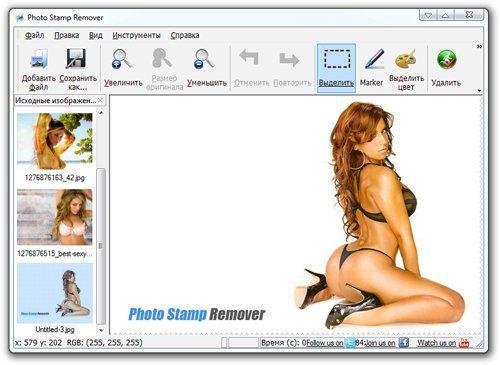This screenshot has width=500, height=365.
Task: Maximize the Photo Stamp Remover window
Action: click(446, 15)
